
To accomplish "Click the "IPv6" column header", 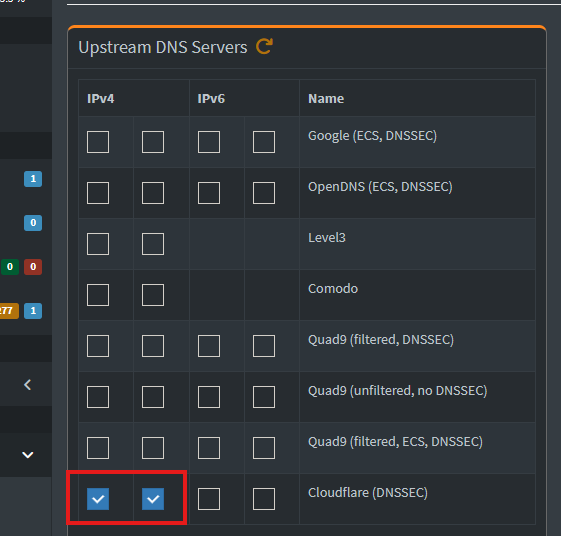I will coord(211,98).
